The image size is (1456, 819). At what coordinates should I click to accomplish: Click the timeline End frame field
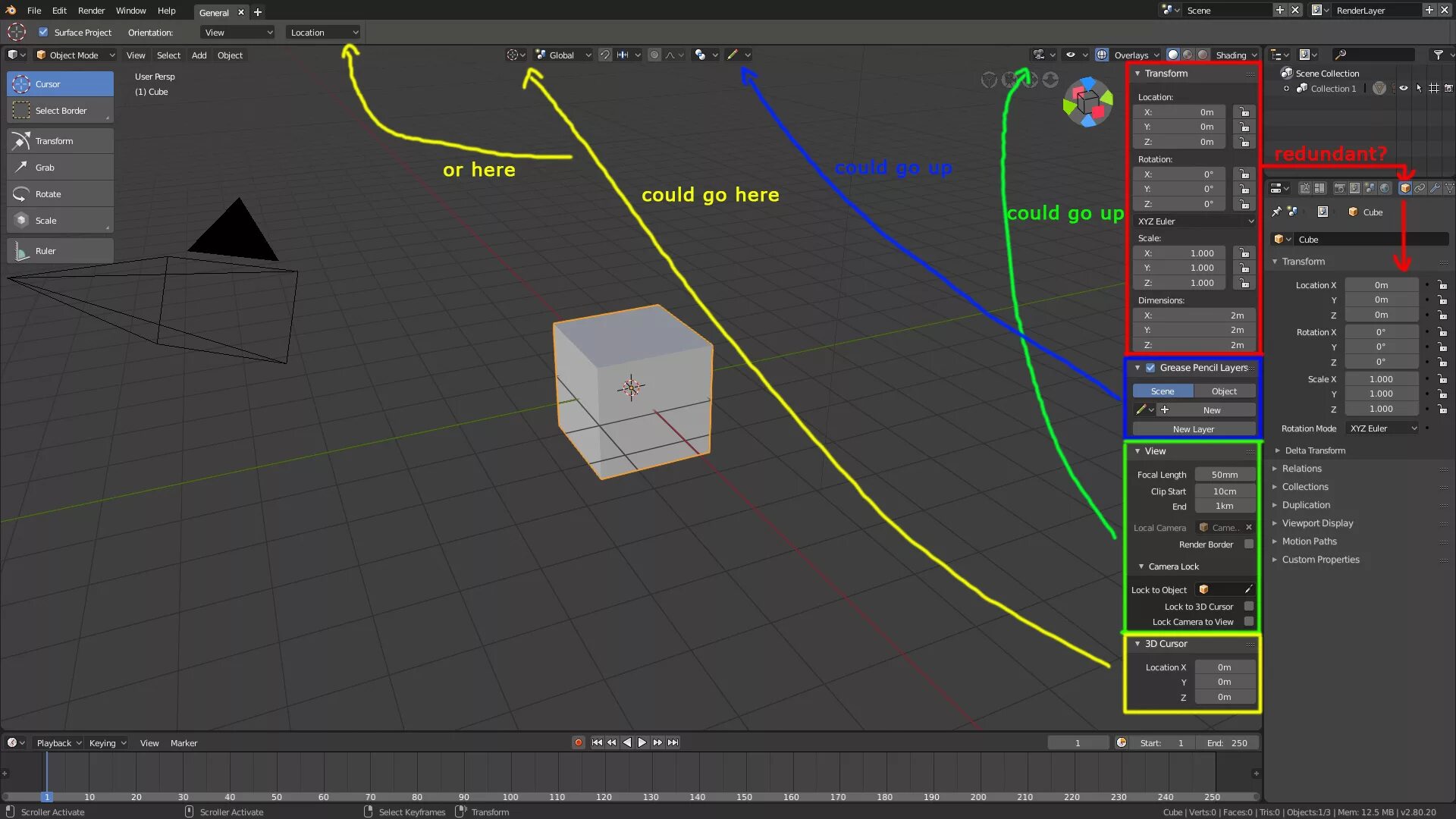point(1228,743)
